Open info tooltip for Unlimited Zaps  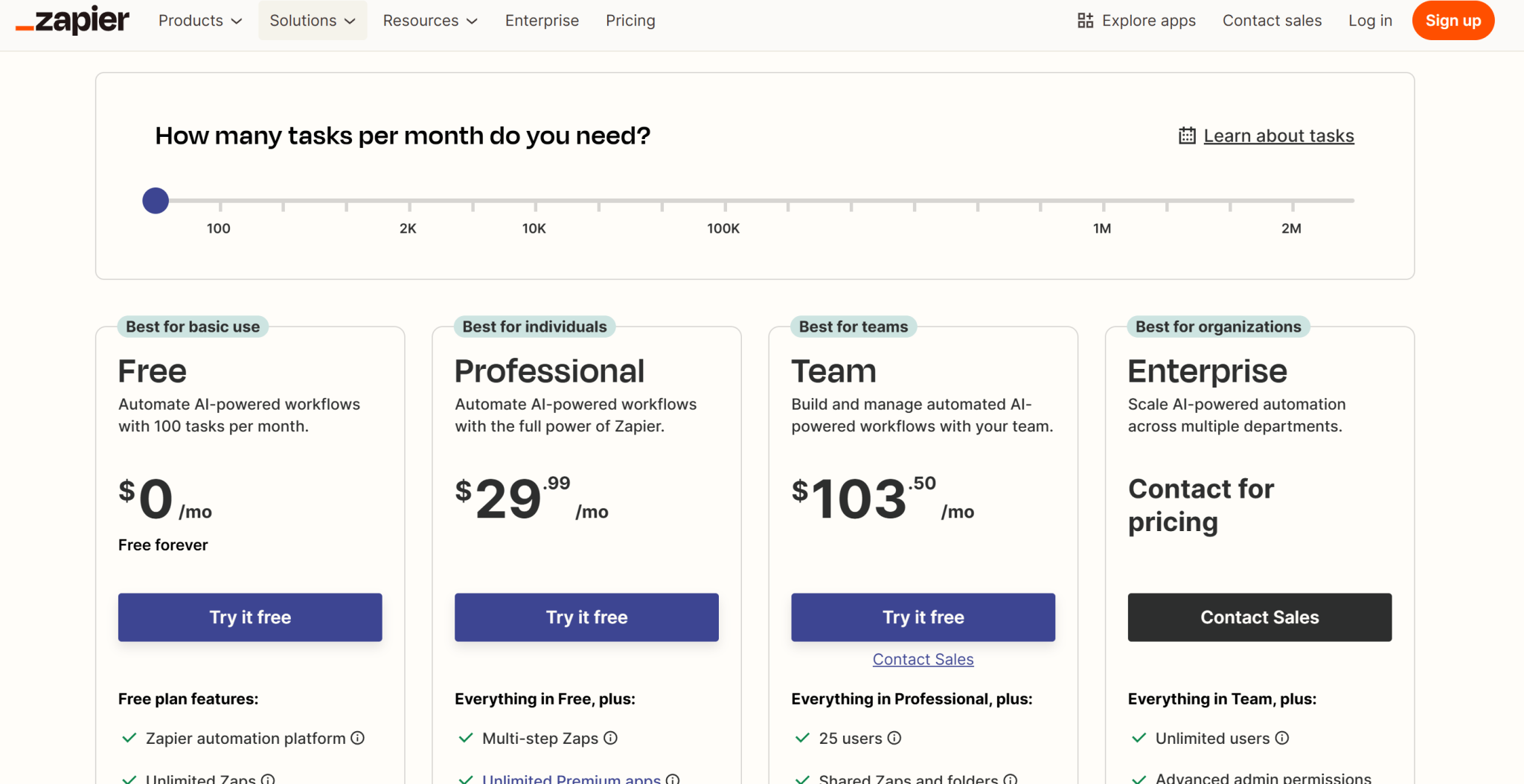[x=268, y=780]
